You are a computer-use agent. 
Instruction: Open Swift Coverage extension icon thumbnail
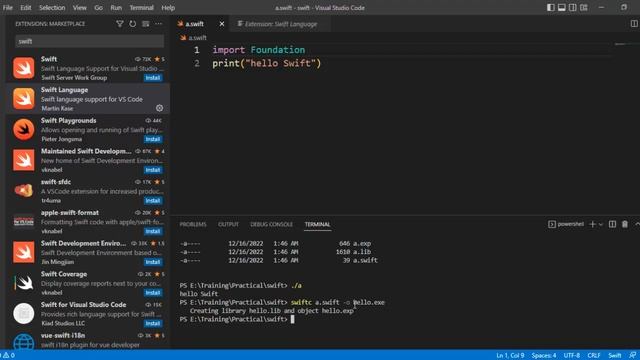(24, 283)
